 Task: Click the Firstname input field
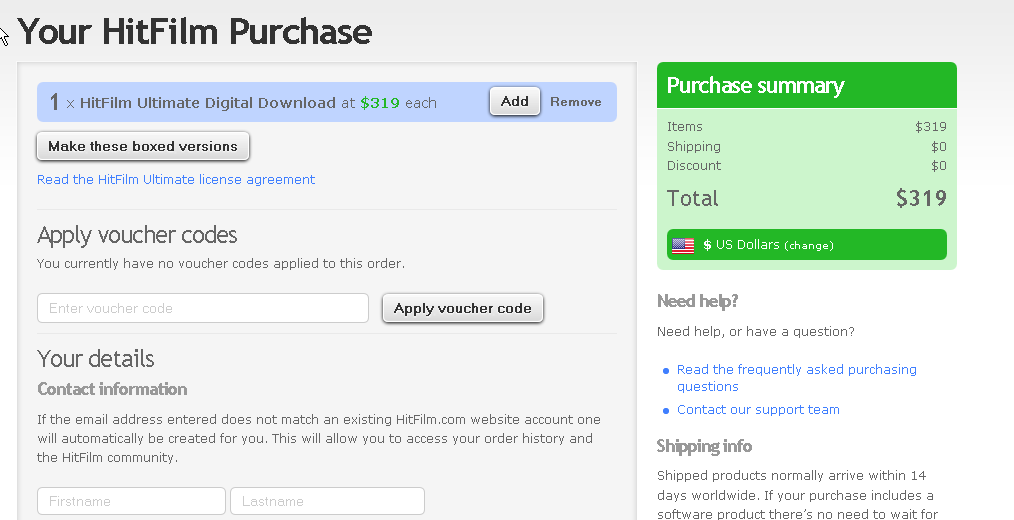[x=131, y=501]
